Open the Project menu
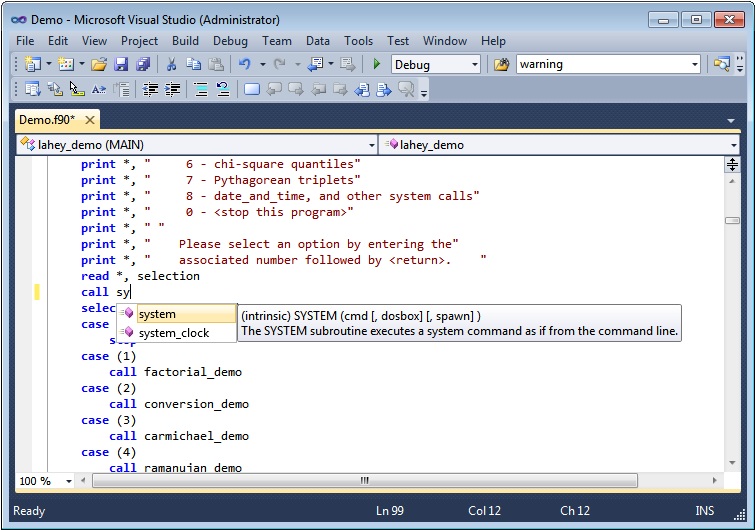The image size is (755, 530). [139, 41]
